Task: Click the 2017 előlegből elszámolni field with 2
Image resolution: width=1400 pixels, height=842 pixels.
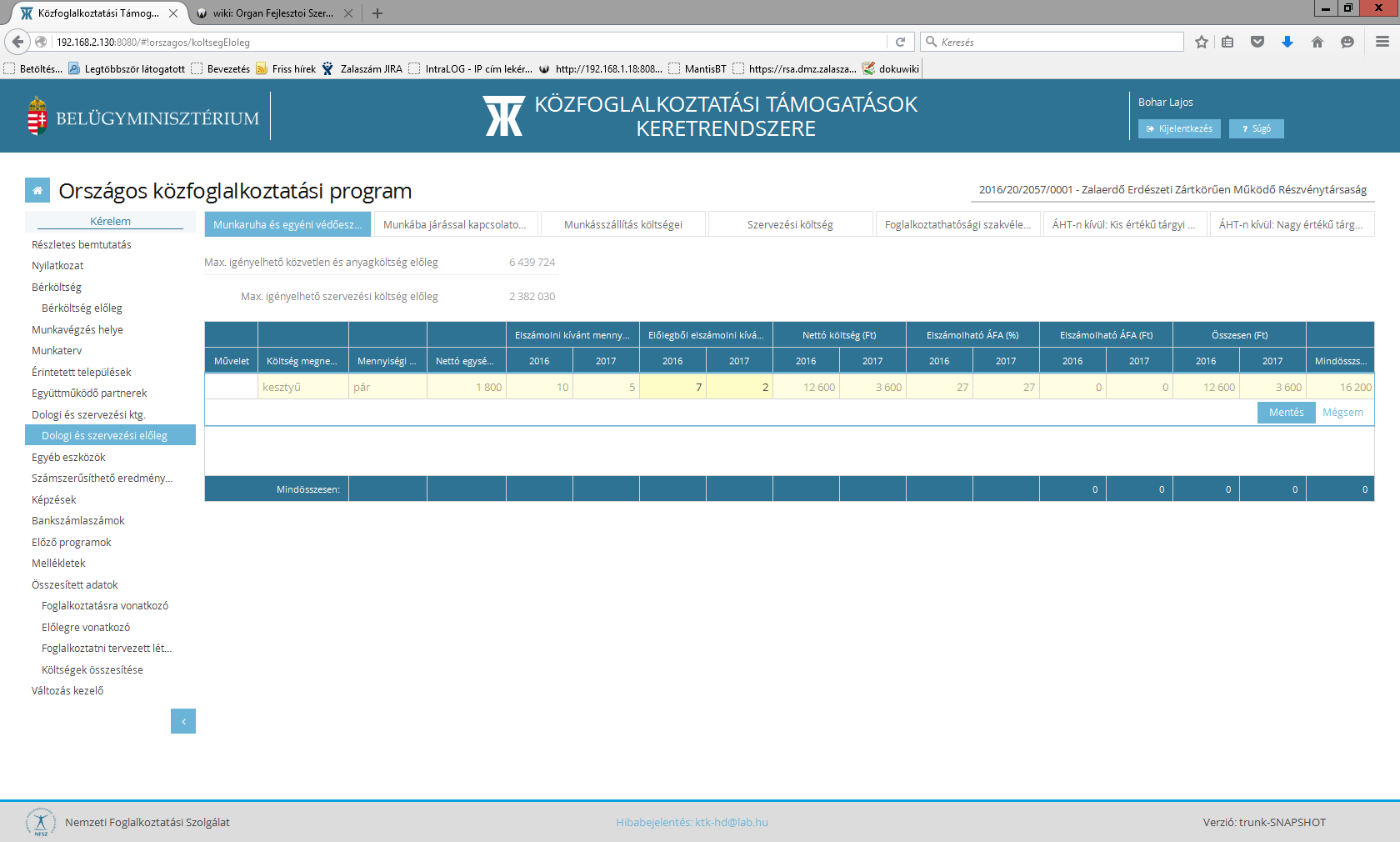Action: point(739,387)
